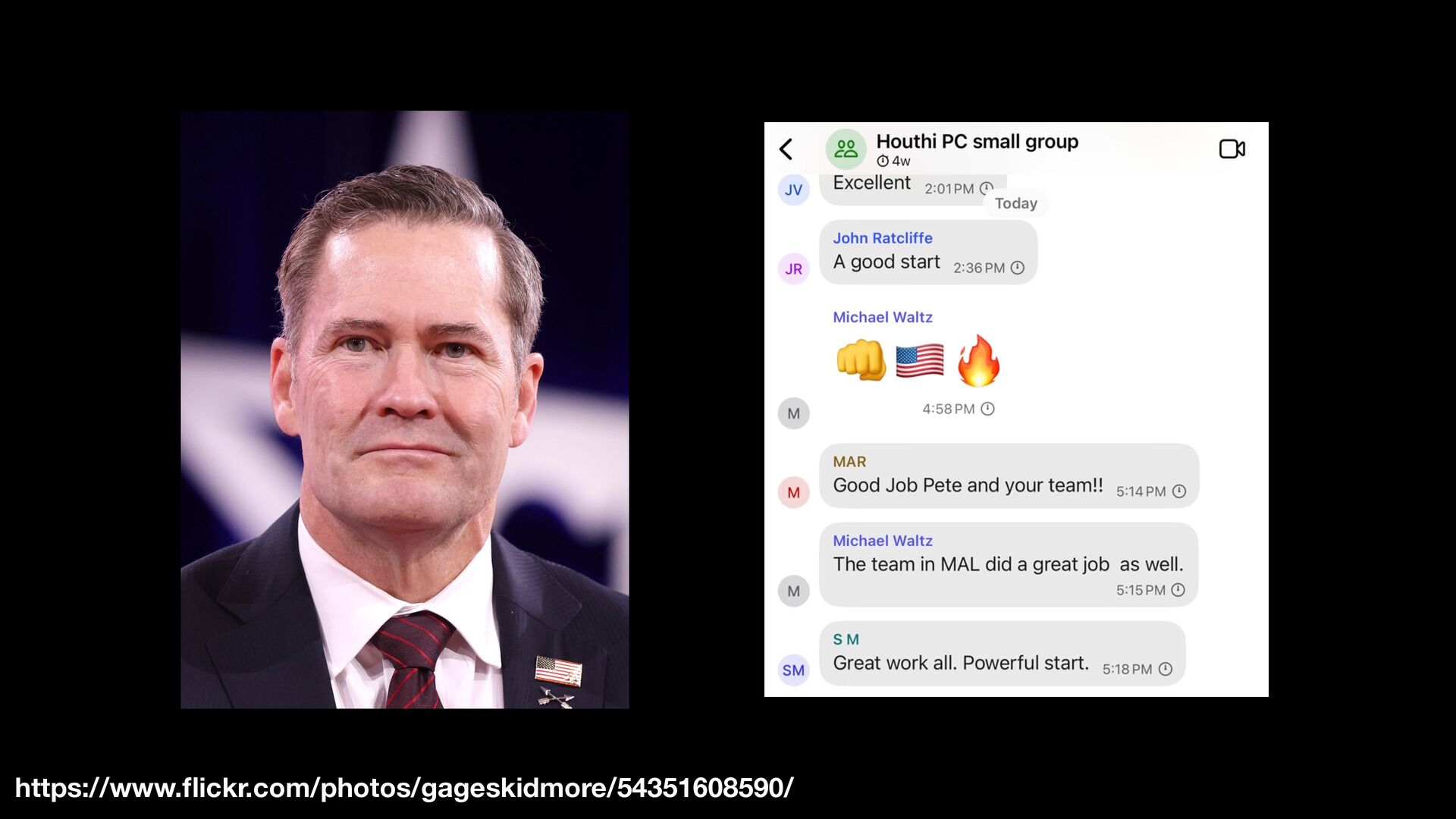Open the Houthi PC small group title
Viewport: 1456px width, 819px height.
click(x=977, y=141)
